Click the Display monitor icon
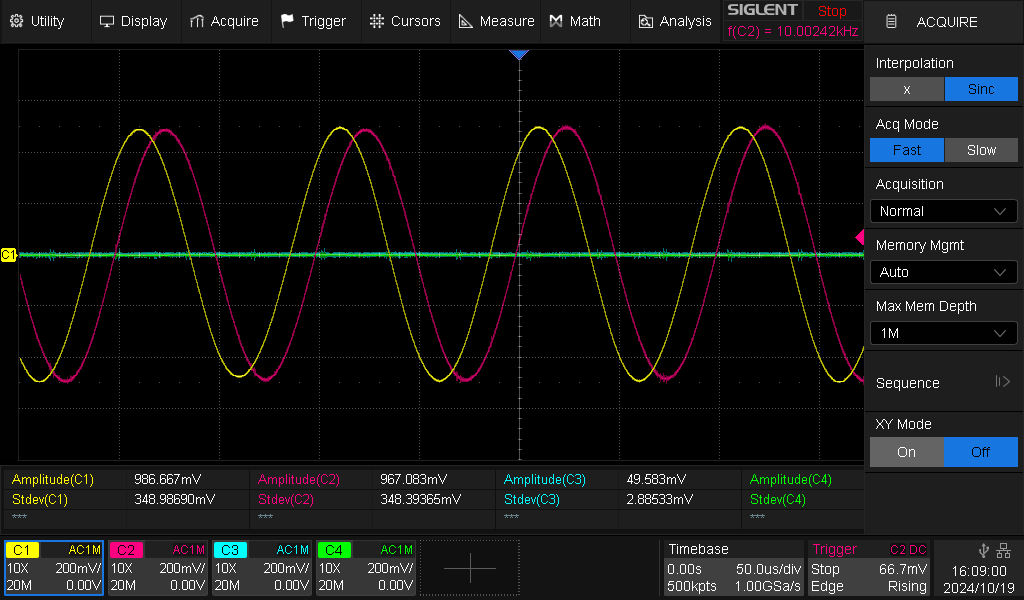Viewport: 1024px width, 600px height. click(106, 21)
